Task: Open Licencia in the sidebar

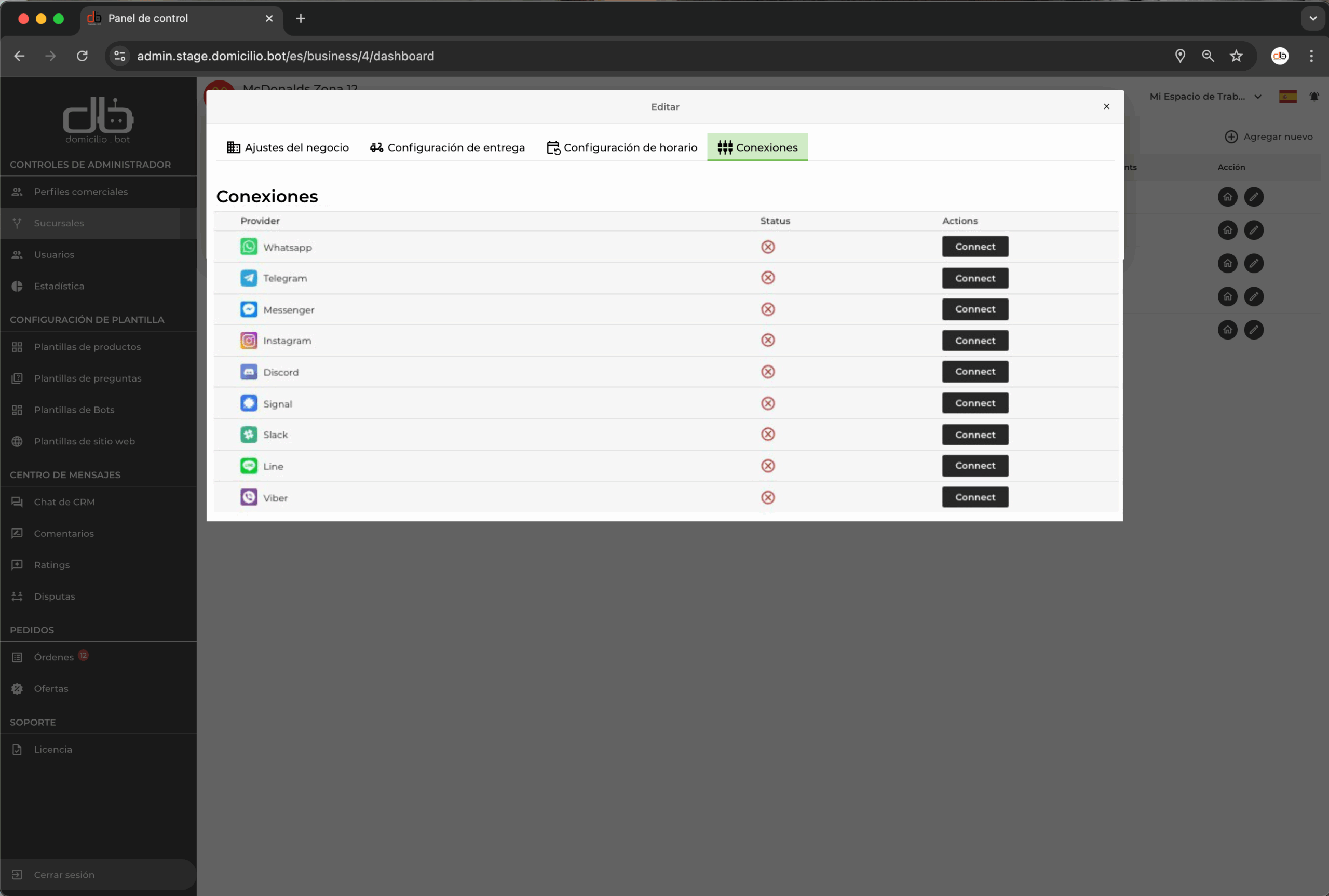Action: click(x=98, y=750)
